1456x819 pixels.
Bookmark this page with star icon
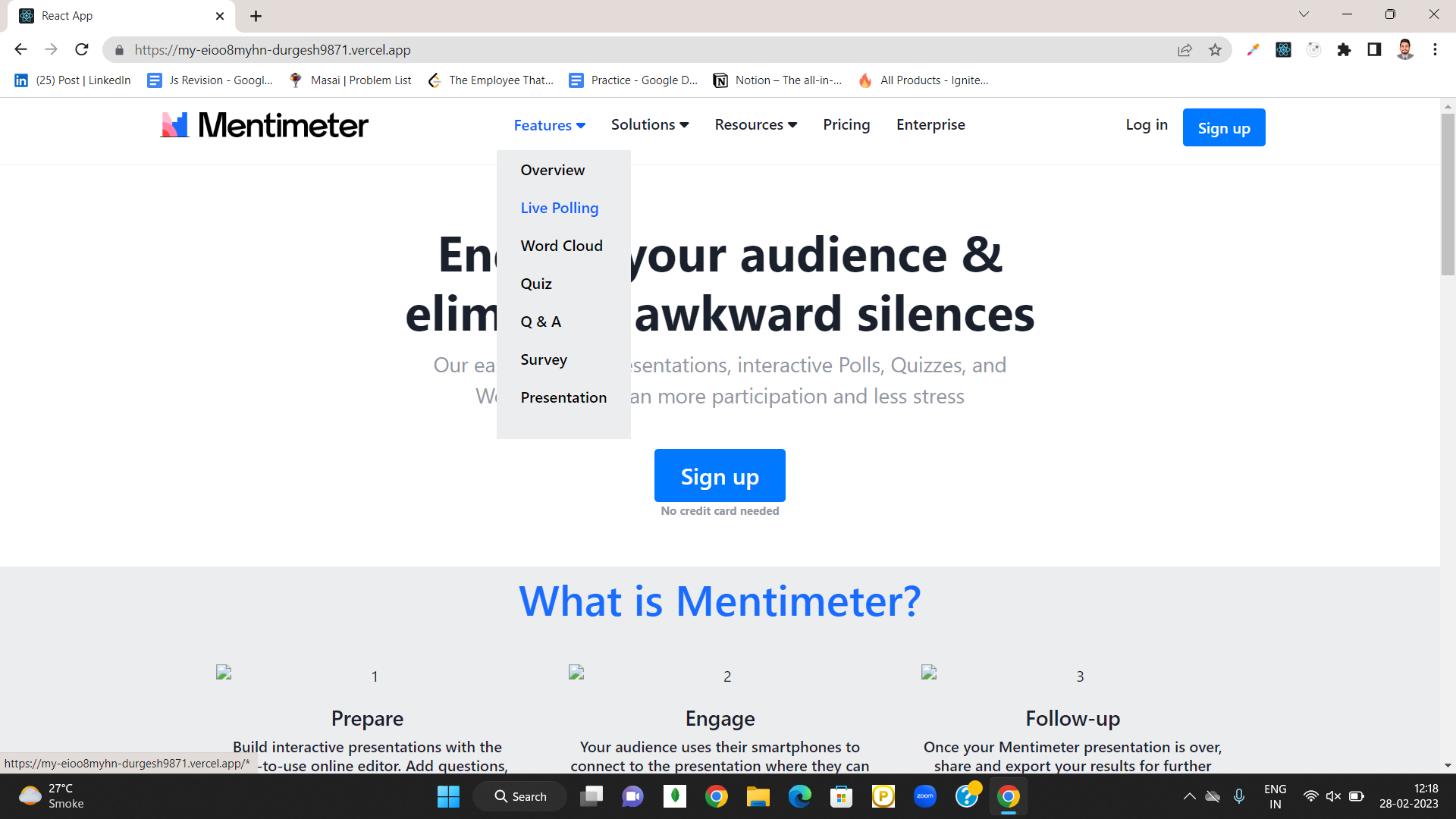coord(1215,50)
